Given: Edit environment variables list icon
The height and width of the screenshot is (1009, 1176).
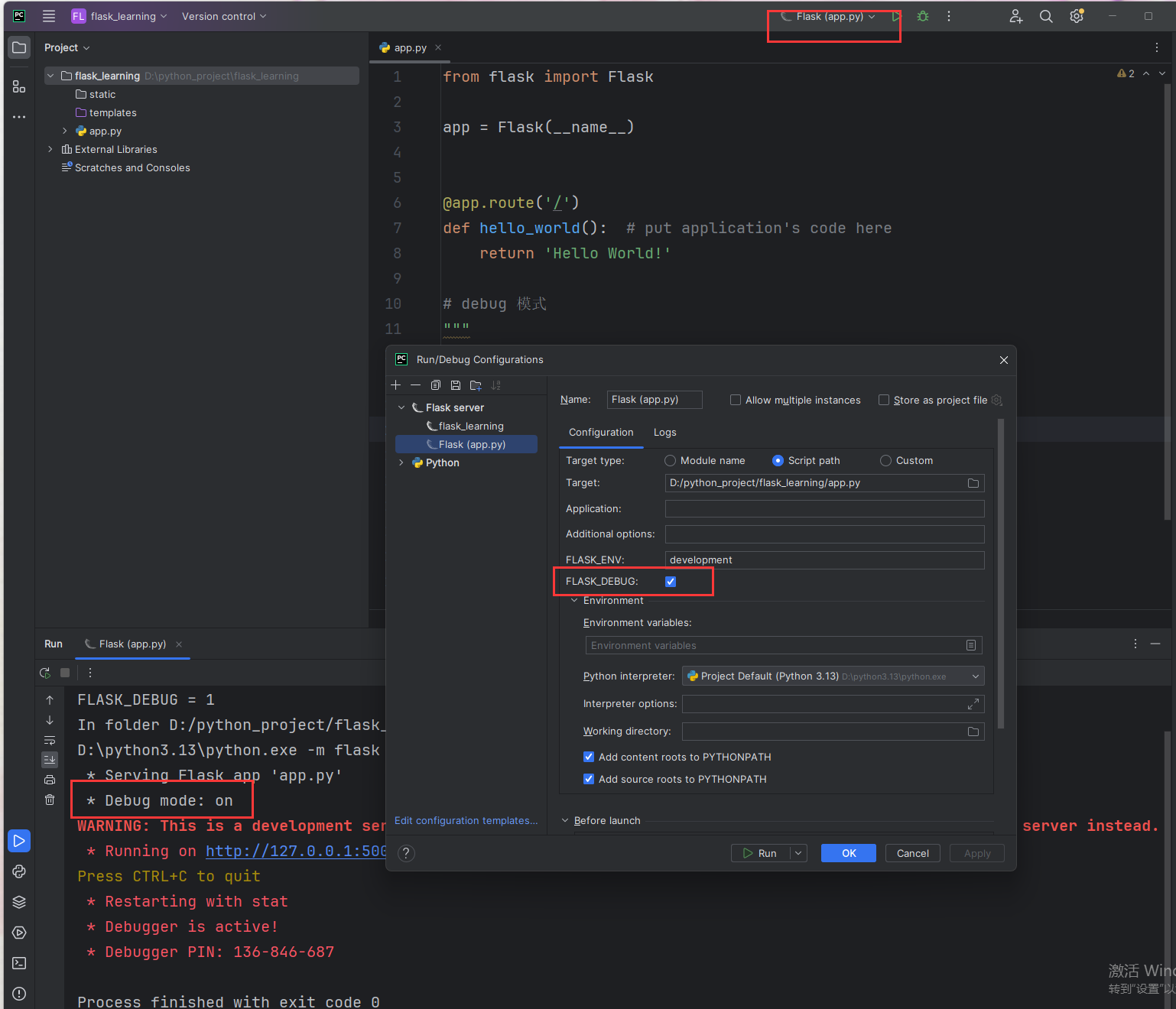Looking at the screenshot, I should tap(971, 645).
